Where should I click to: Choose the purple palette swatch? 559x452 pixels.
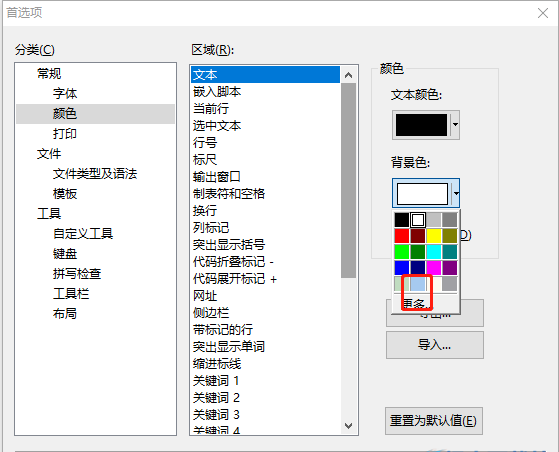coord(450,268)
